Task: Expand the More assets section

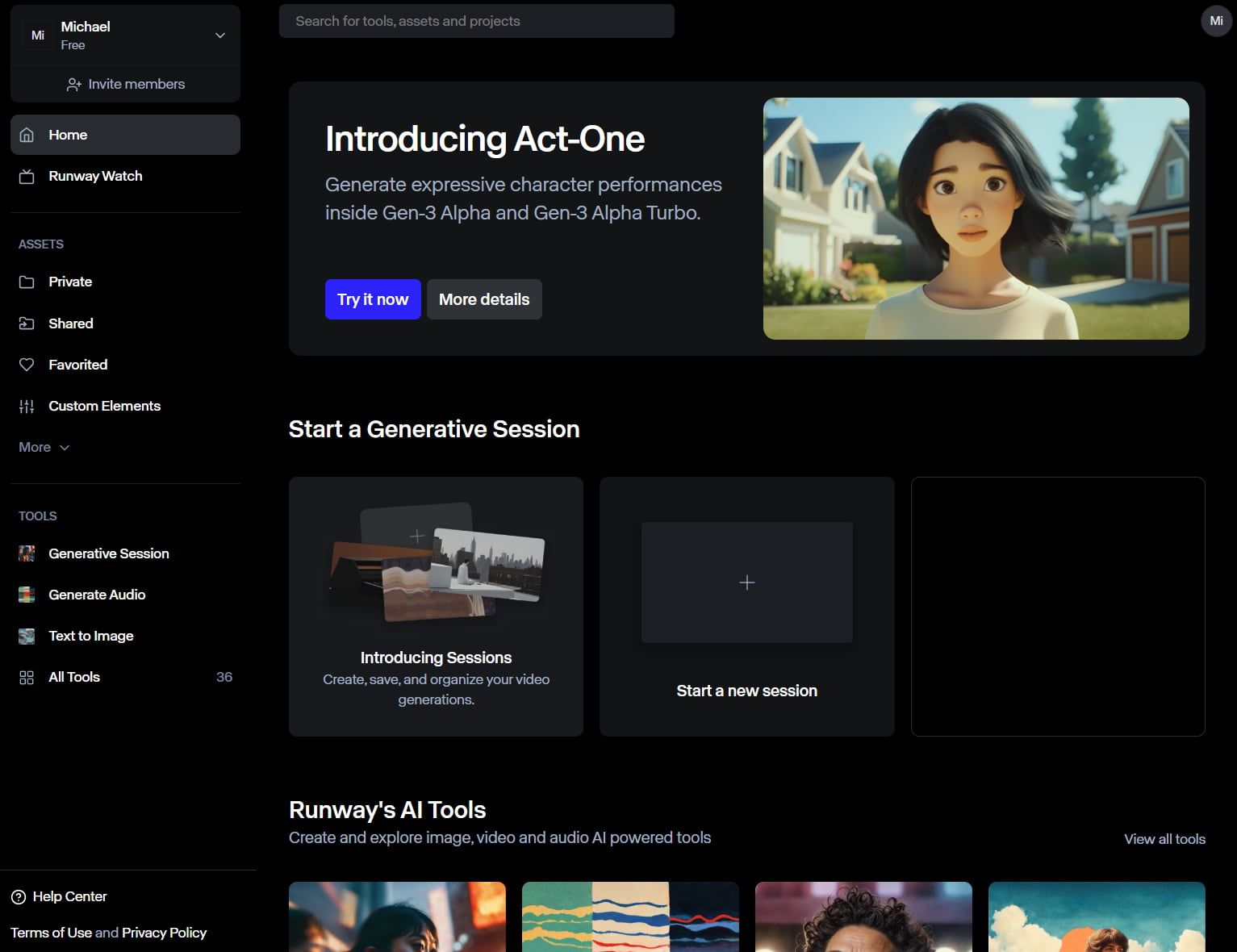Action: (44, 447)
